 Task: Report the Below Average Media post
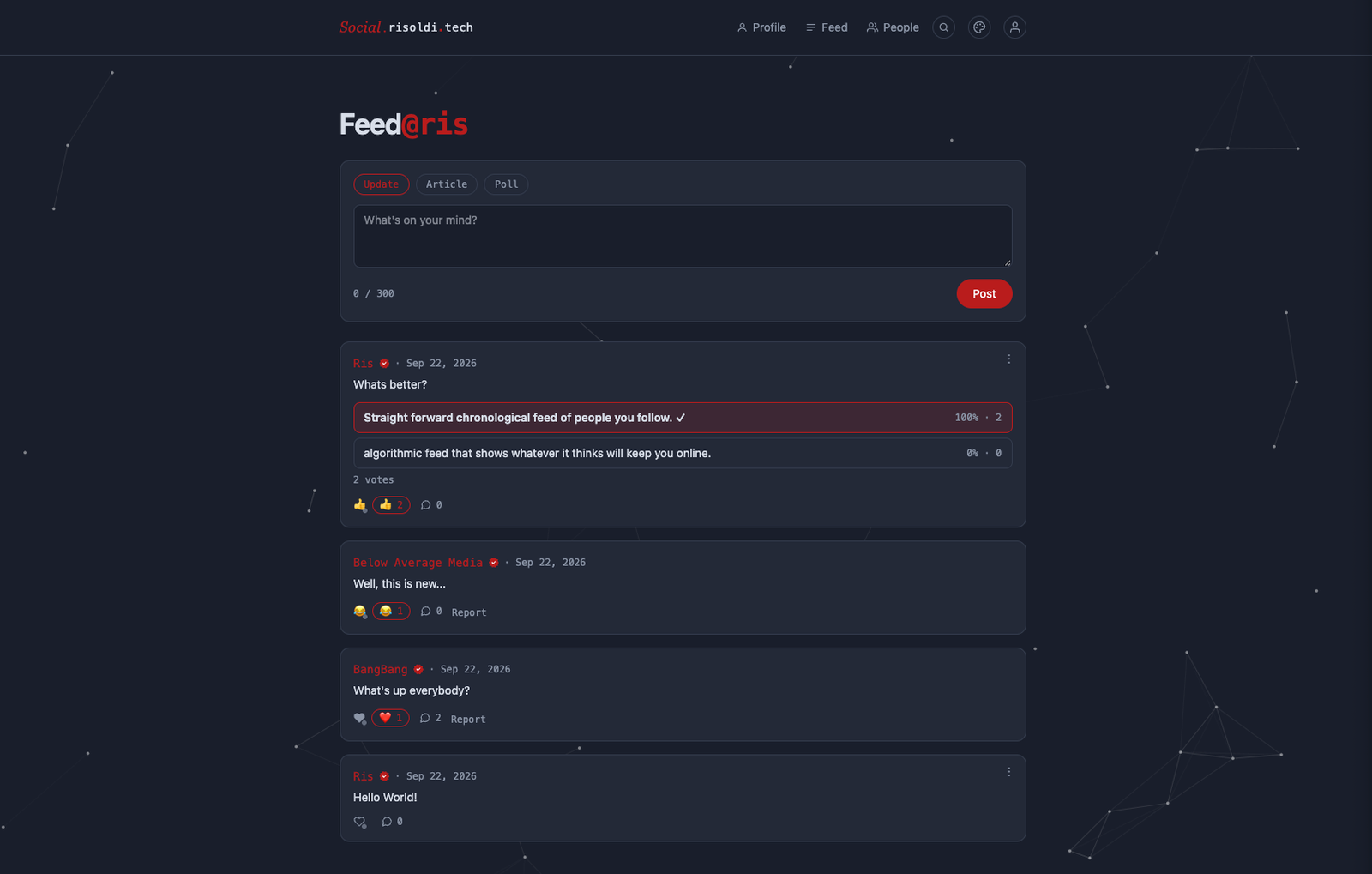tap(469, 612)
